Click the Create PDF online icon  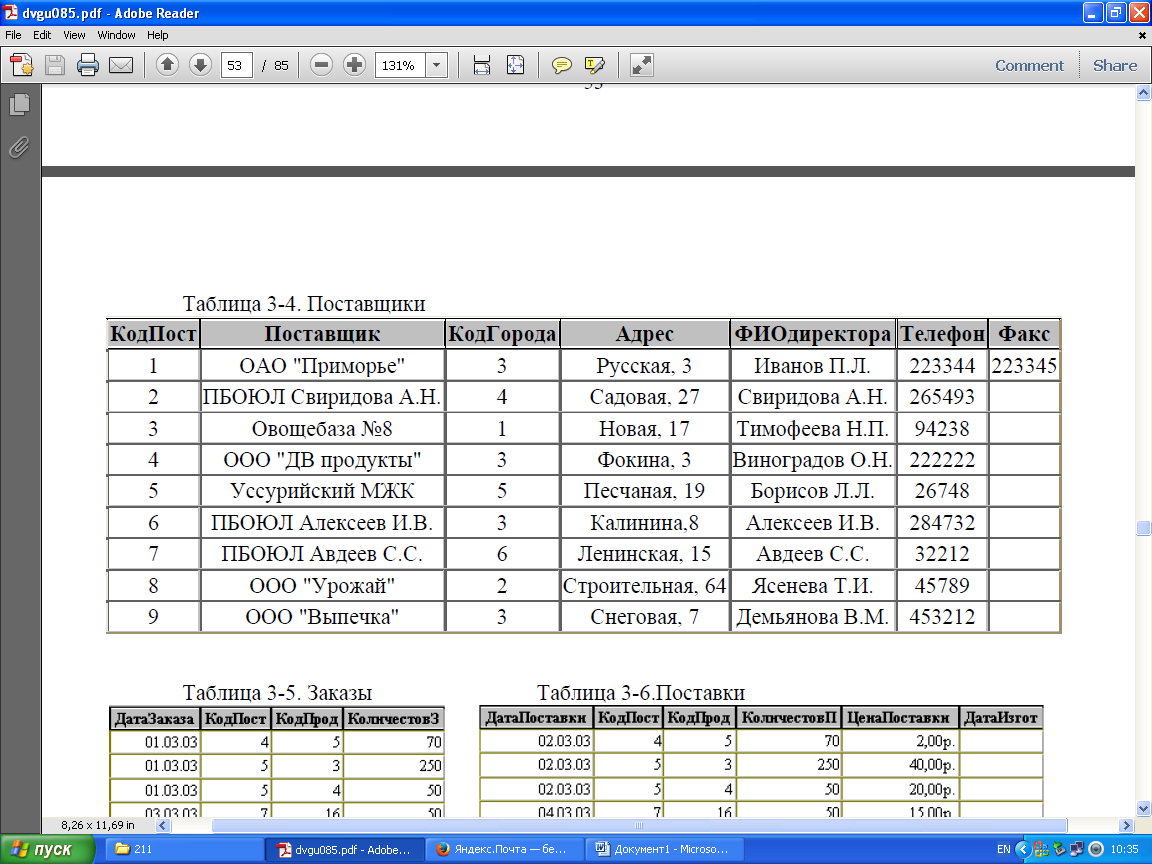click(21, 65)
